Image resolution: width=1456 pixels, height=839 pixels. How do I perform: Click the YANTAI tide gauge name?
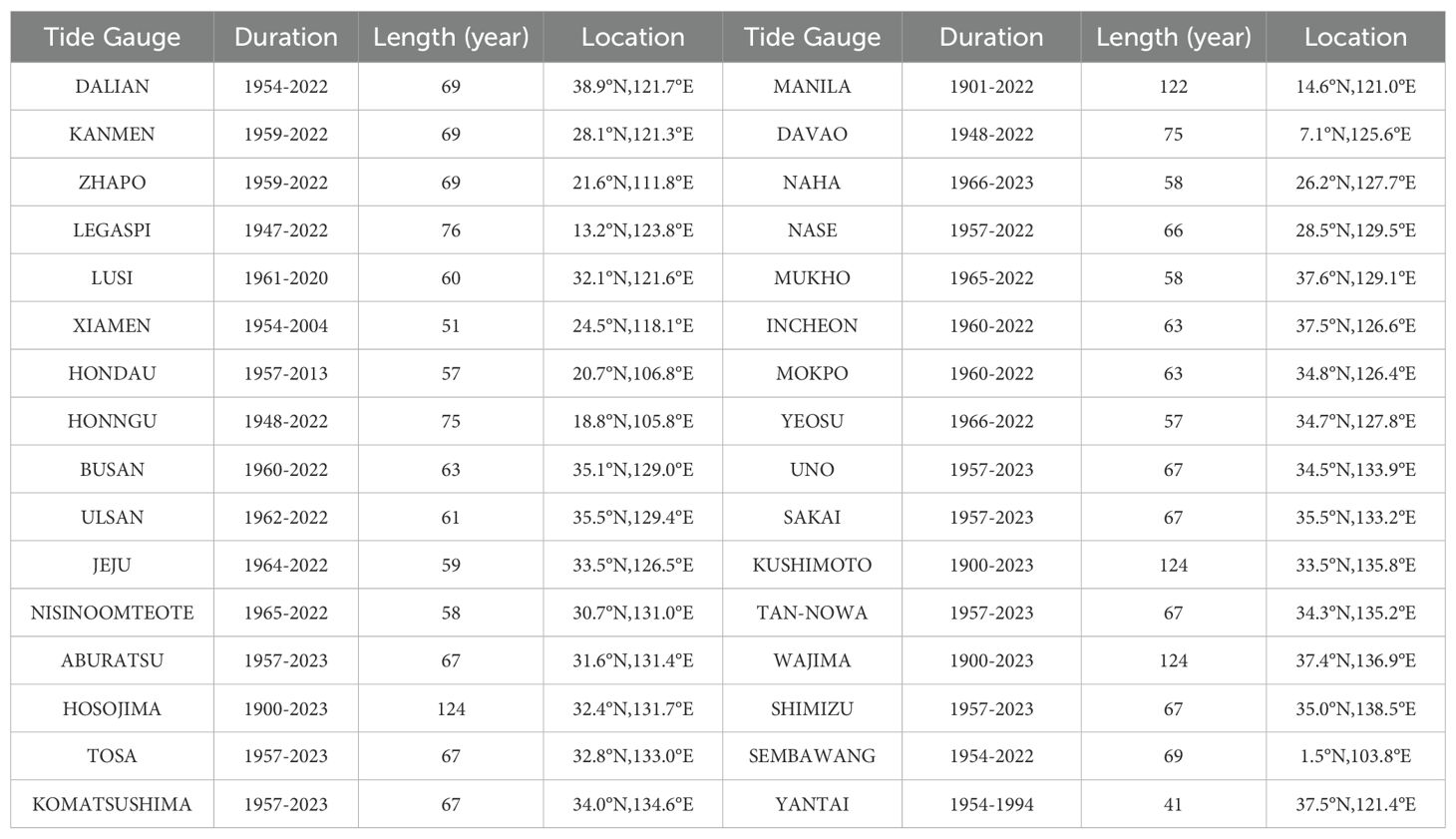812,804
